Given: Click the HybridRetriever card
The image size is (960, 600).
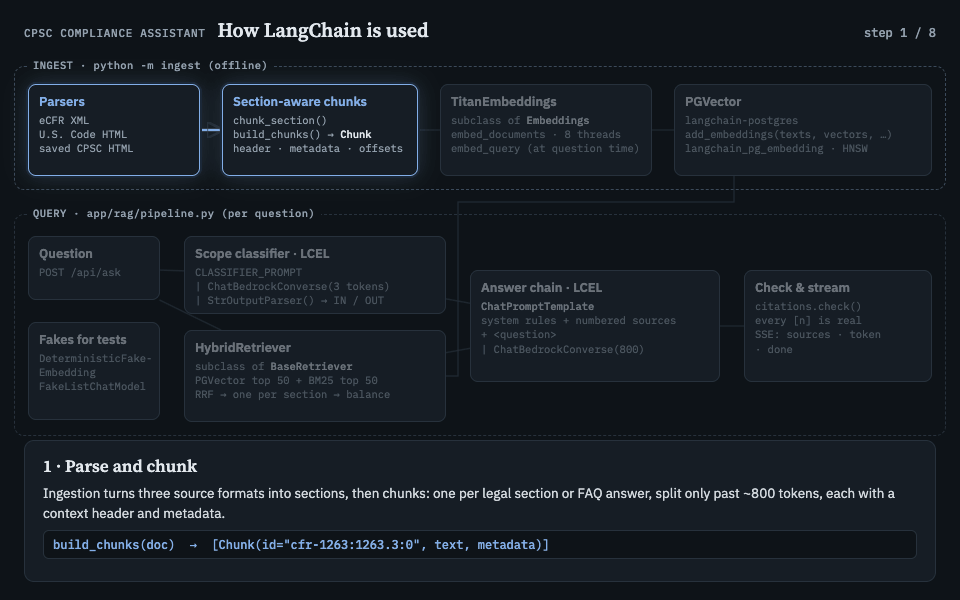Looking at the screenshot, I should [x=315, y=376].
